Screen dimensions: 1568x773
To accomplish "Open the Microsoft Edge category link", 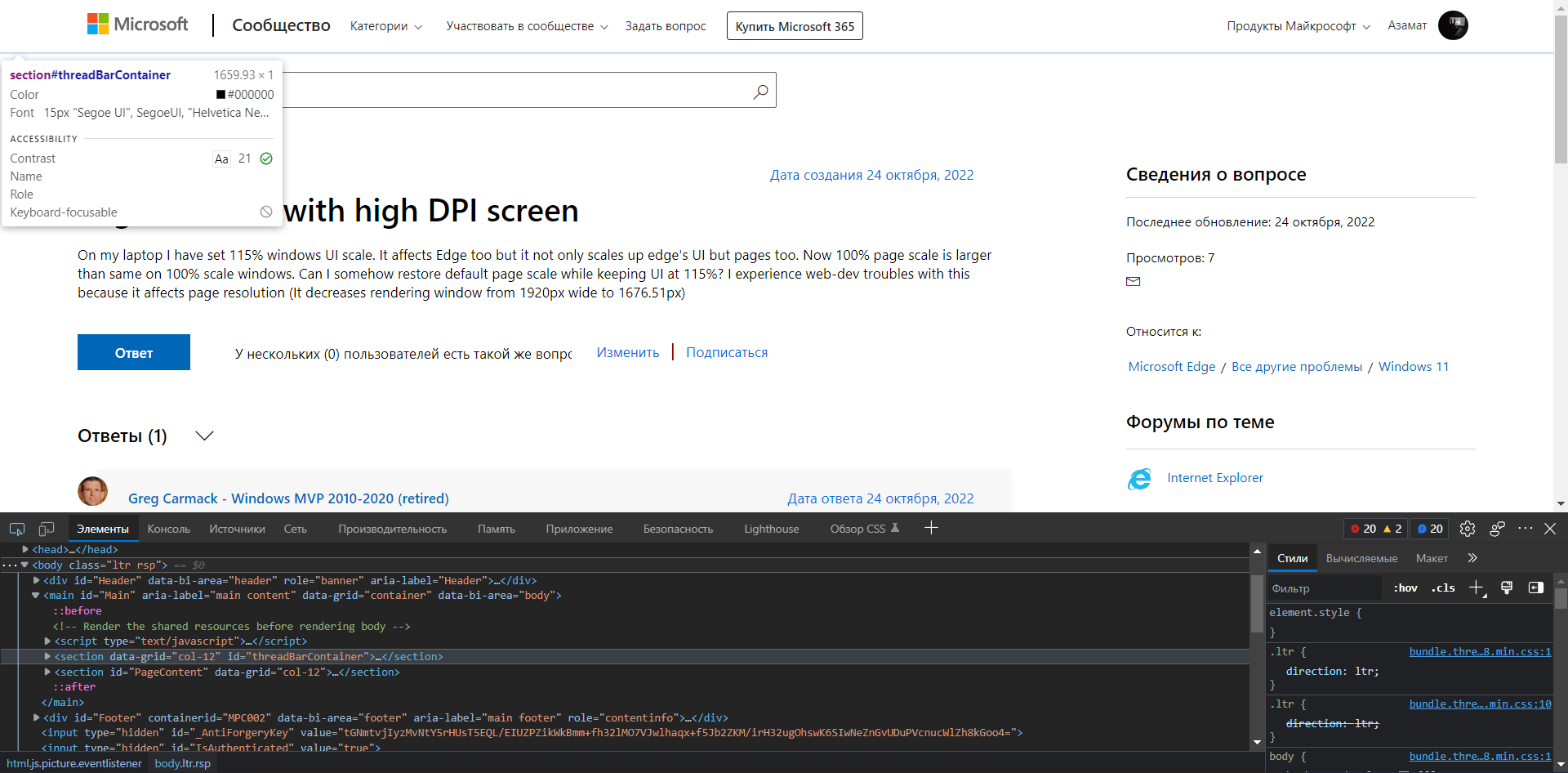I will [1172, 366].
